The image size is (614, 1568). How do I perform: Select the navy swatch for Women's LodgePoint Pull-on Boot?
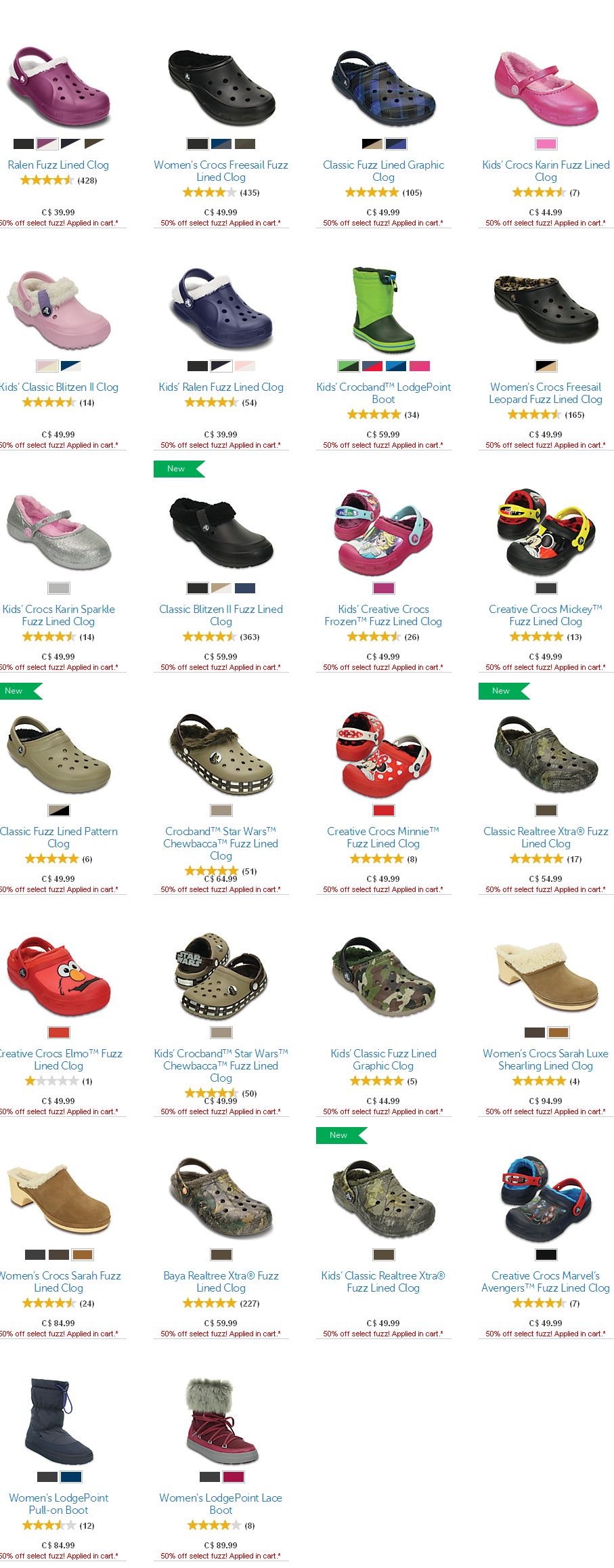pyautogui.click(x=71, y=1477)
